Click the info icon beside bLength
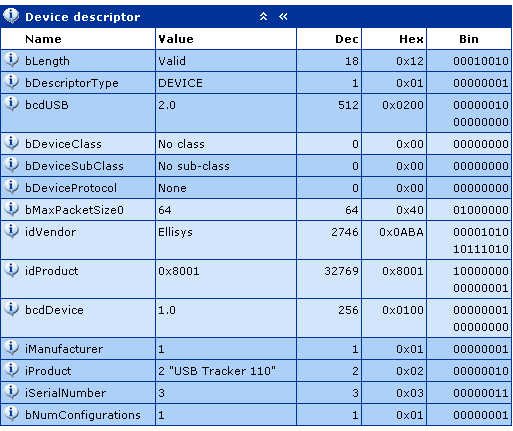513x431 pixels. tap(11, 60)
